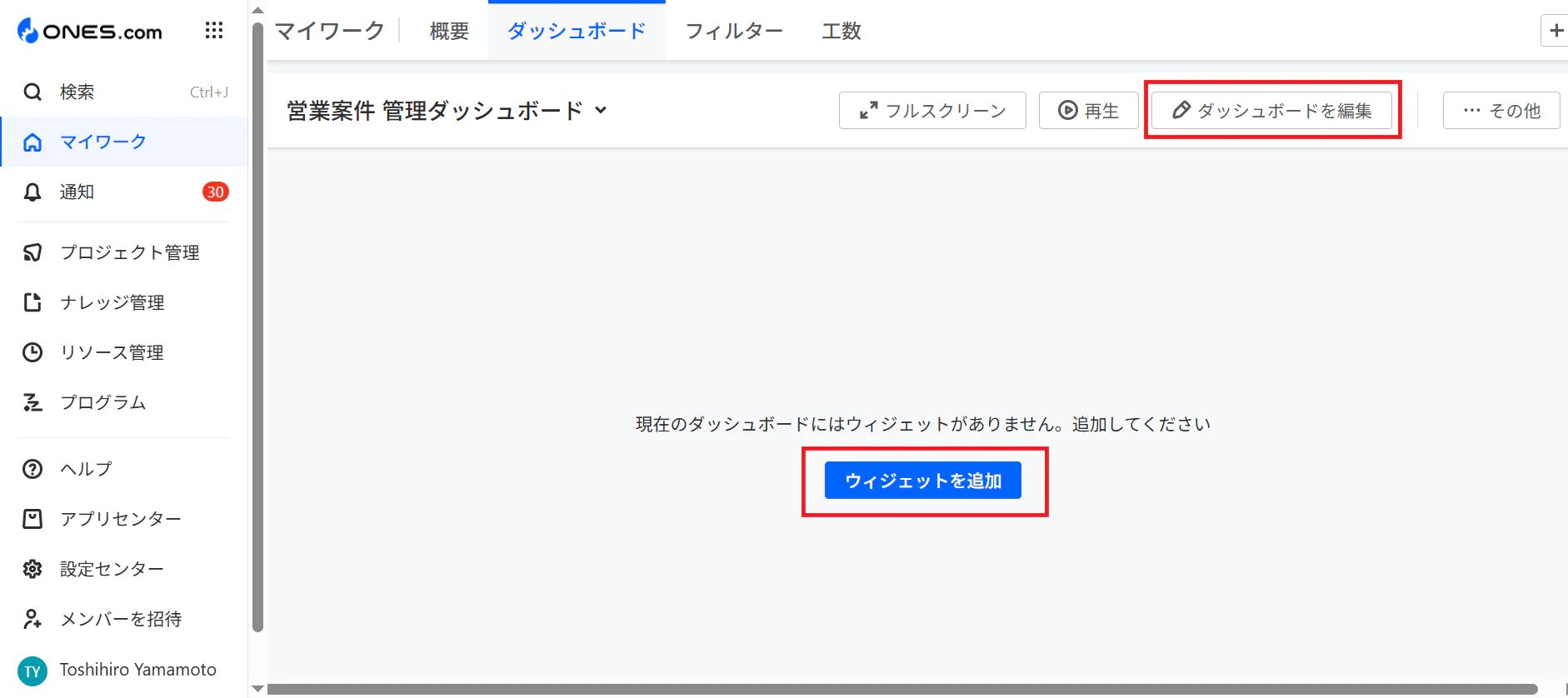This screenshot has height=698, width=1568.
Task: Click the sidebar scrollbar down arrow
Action: click(257, 689)
